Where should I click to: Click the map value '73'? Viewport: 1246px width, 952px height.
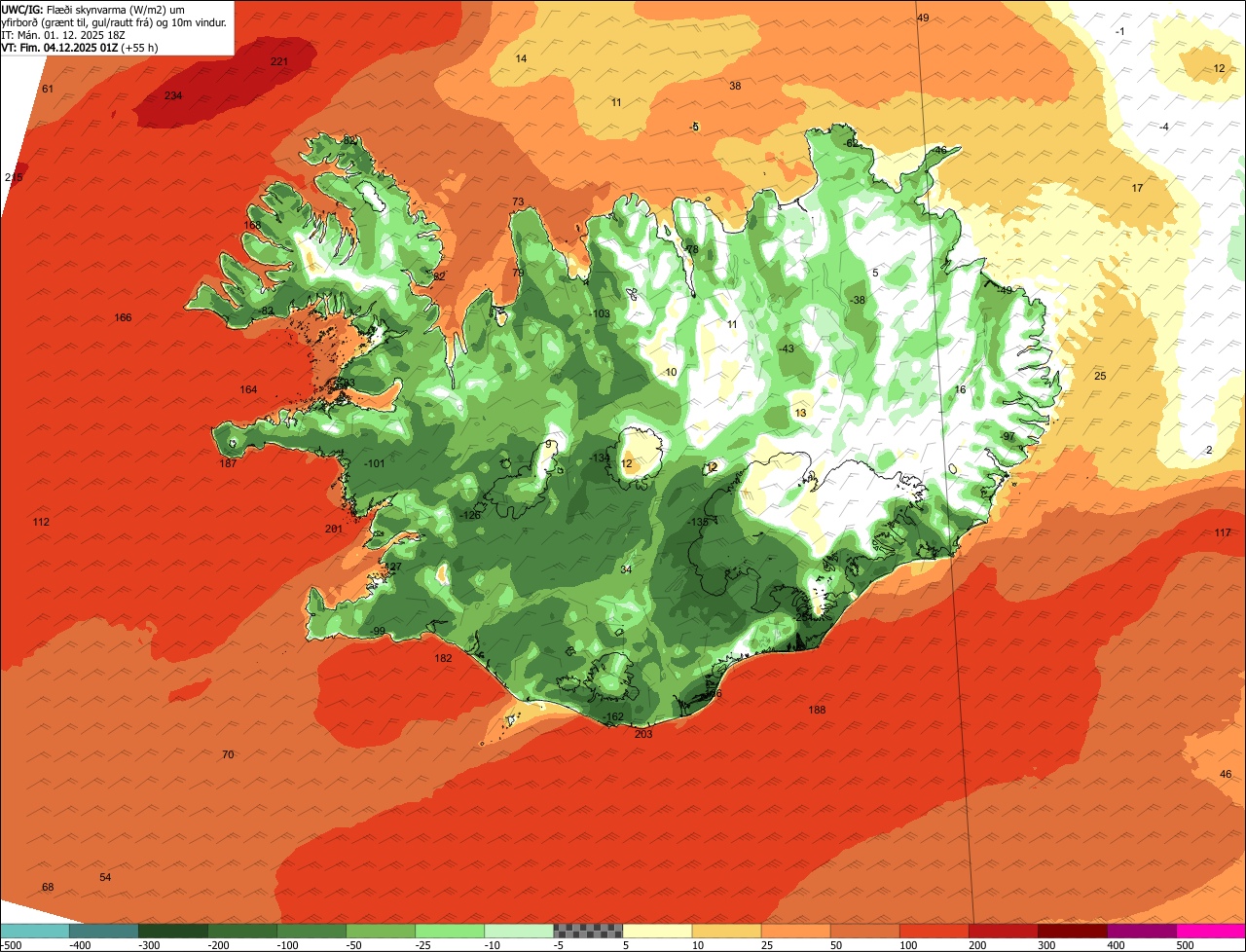click(518, 201)
